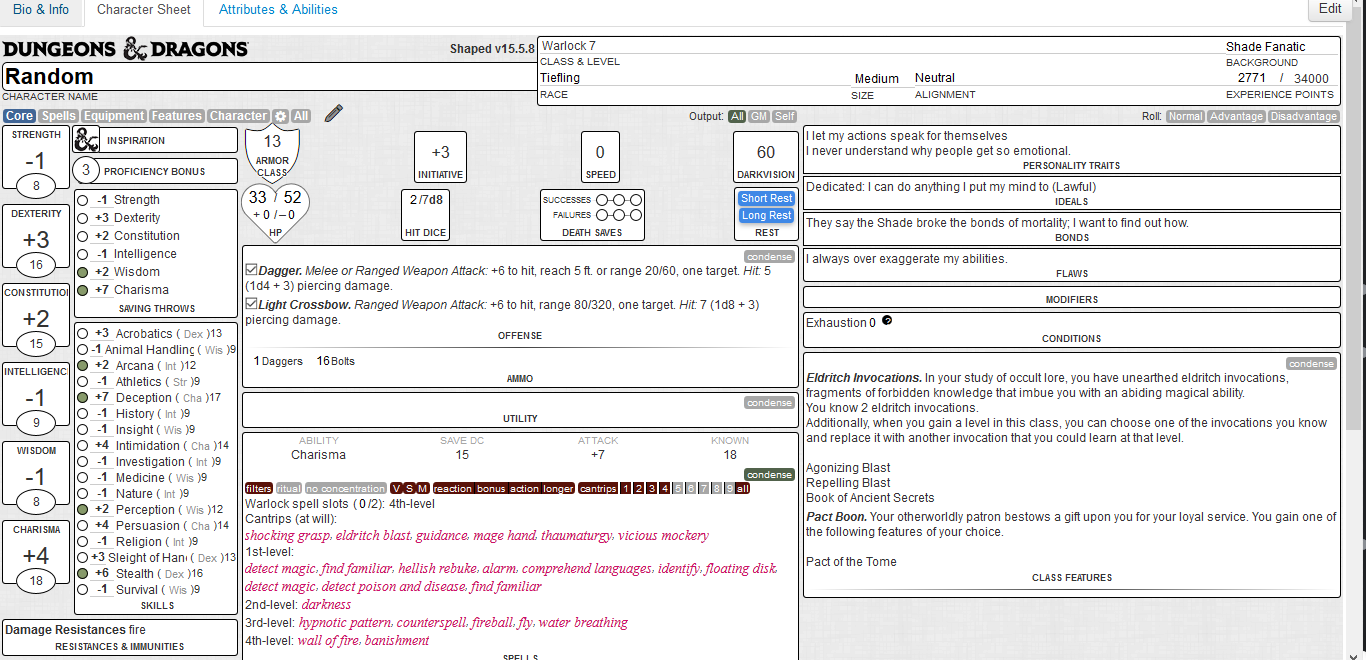This screenshot has width=1366, height=660.
Task: Condense the Class Features section
Action: click(1311, 364)
